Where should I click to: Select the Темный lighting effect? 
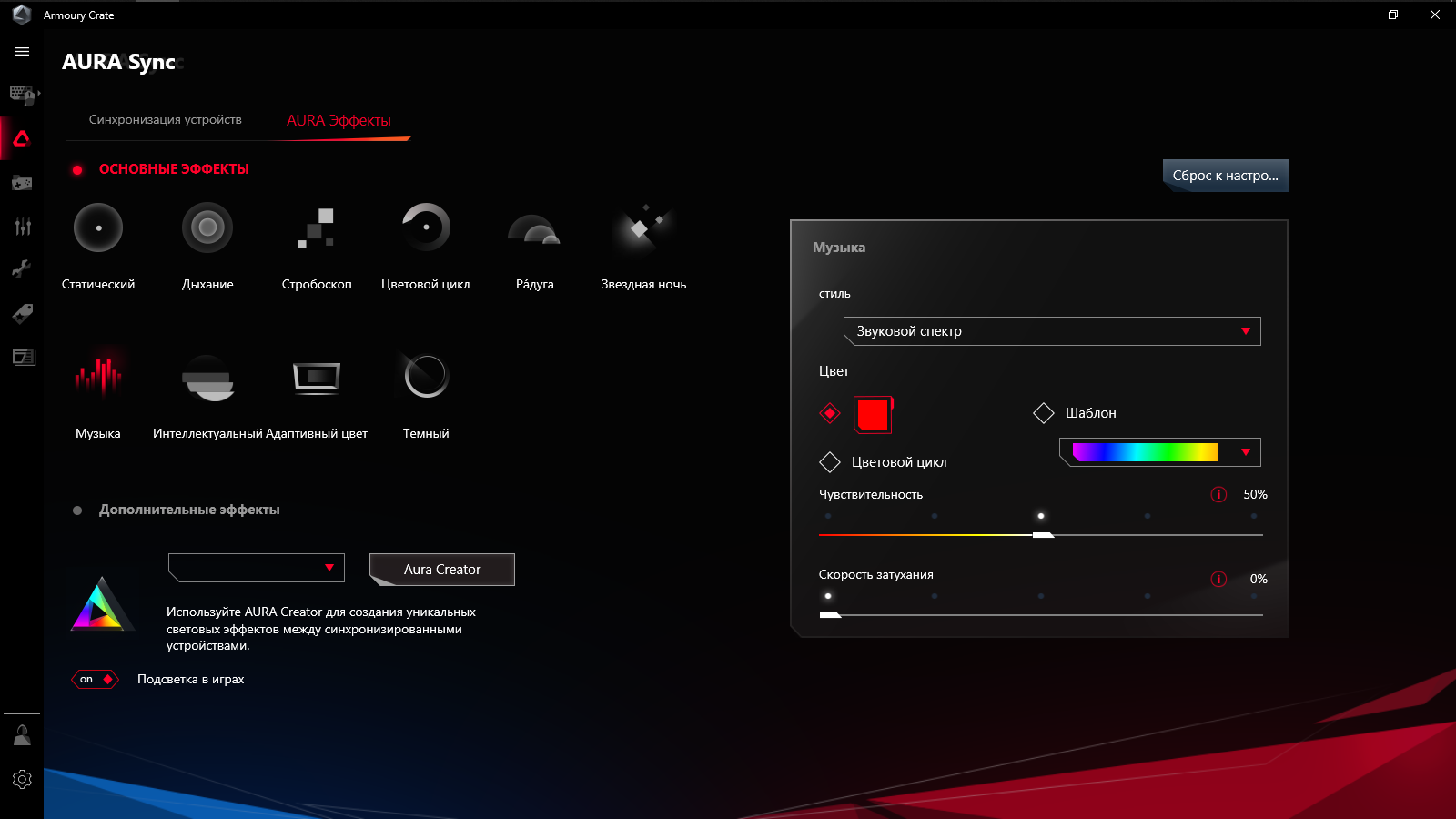tap(426, 375)
